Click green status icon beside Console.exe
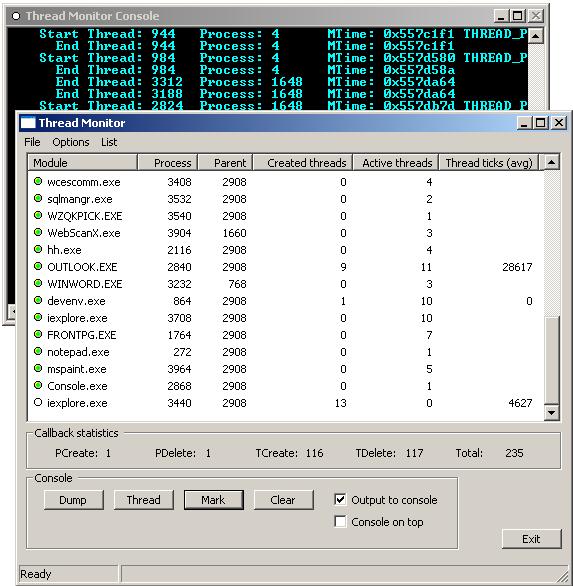 click(38, 385)
